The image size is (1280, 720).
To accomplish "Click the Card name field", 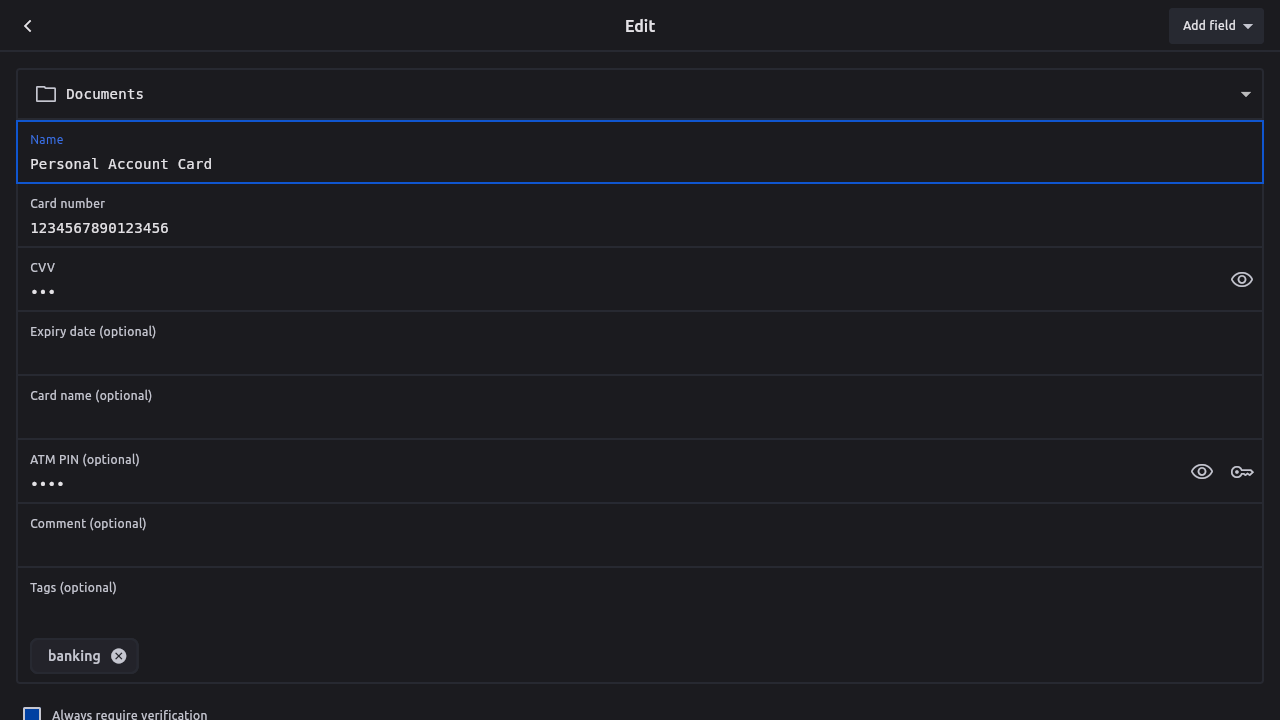I will coord(640,419).
